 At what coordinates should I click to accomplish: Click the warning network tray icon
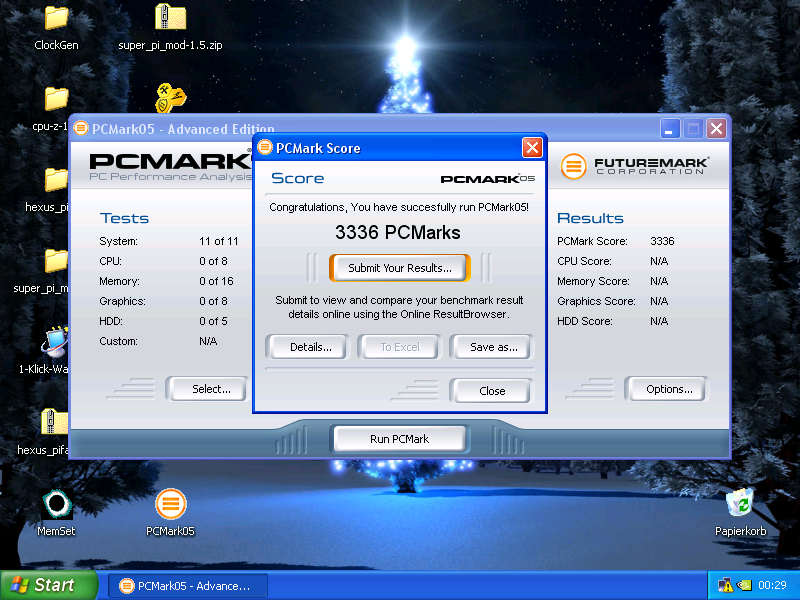pos(725,585)
